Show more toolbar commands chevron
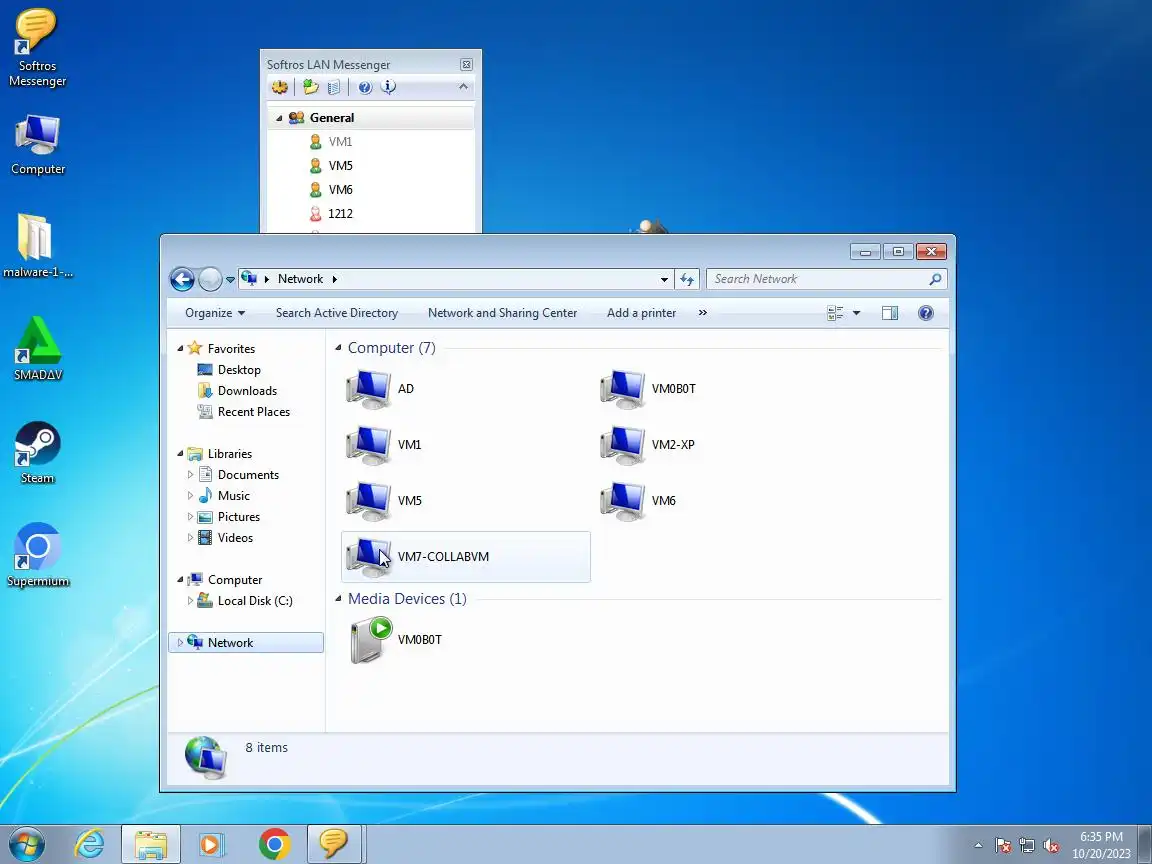Image resolution: width=1152 pixels, height=864 pixels. point(702,313)
